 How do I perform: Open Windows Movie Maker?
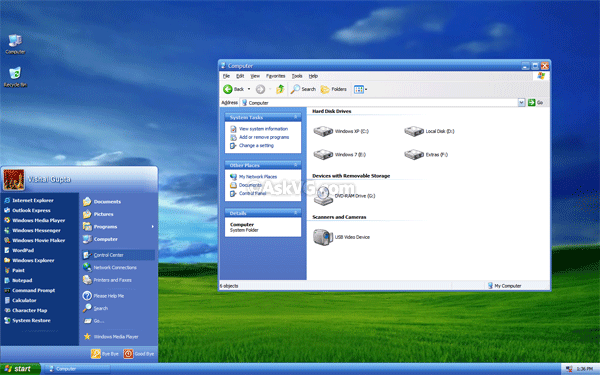[x=34, y=240]
